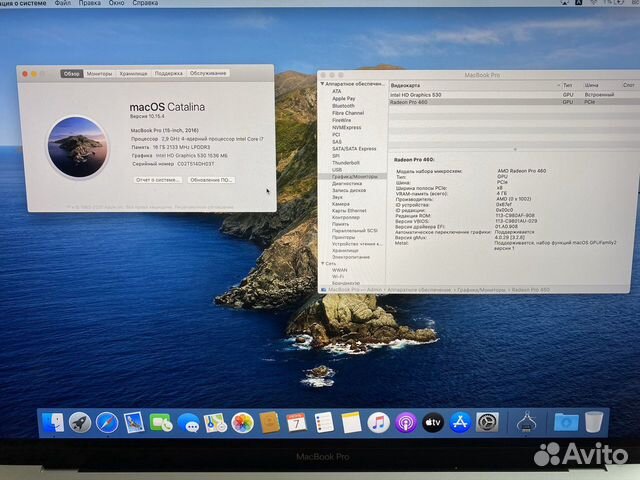Open FaceTime in the Dock
The height and width of the screenshot is (480, 640).
[x=161, y=422]
